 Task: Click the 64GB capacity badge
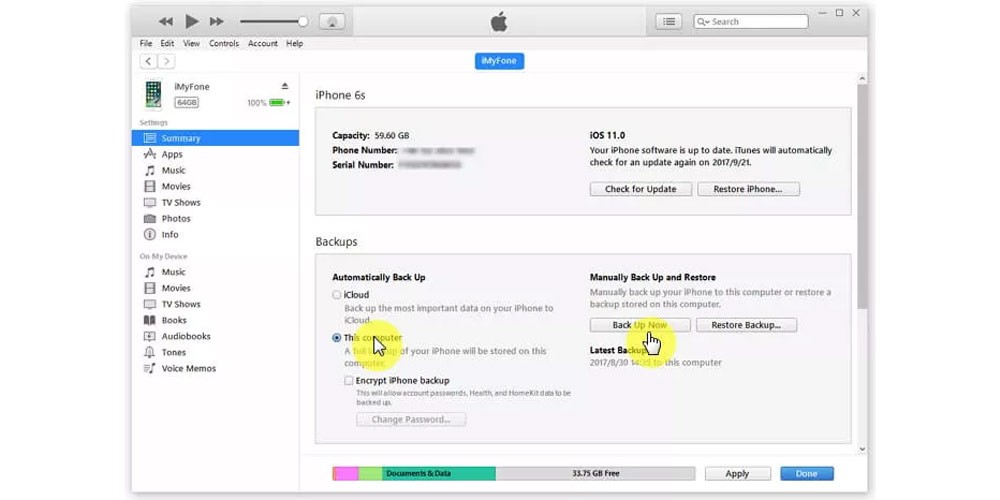point(186,102)
